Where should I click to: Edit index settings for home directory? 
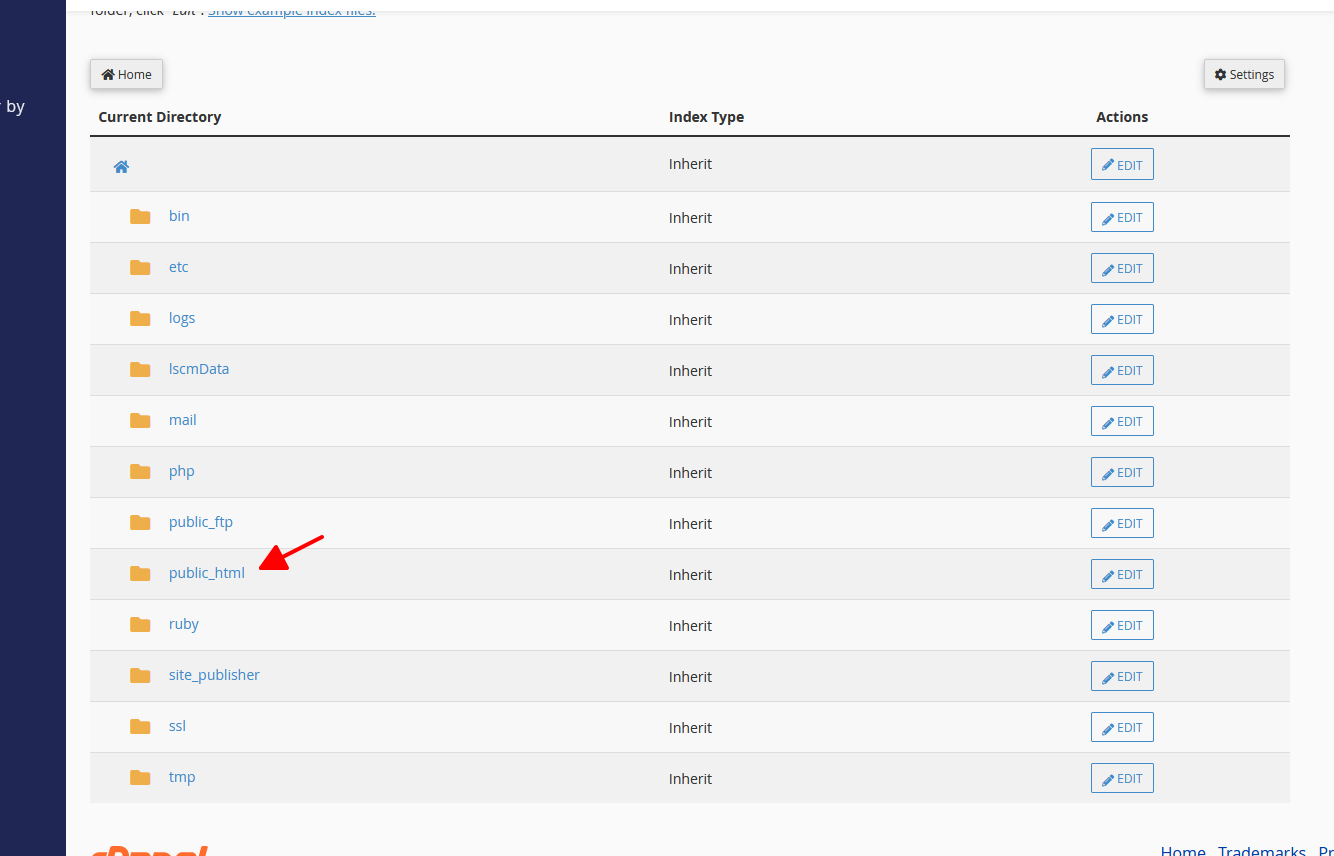pos(1122,165)
